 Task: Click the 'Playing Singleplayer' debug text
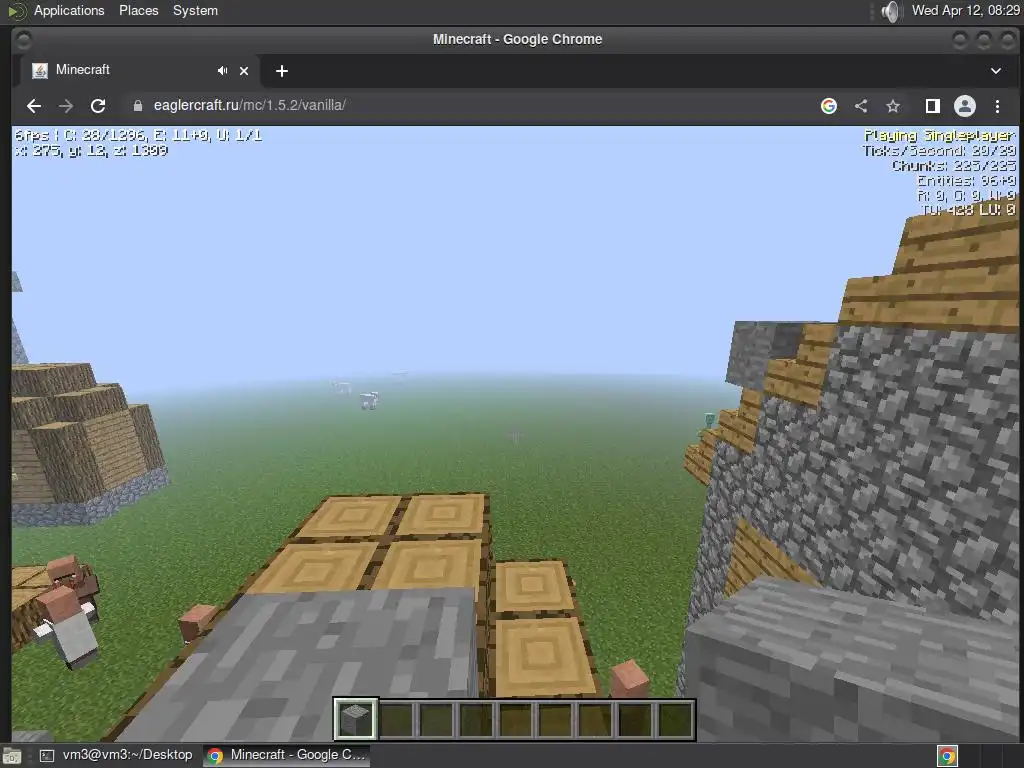click(939, 135)
